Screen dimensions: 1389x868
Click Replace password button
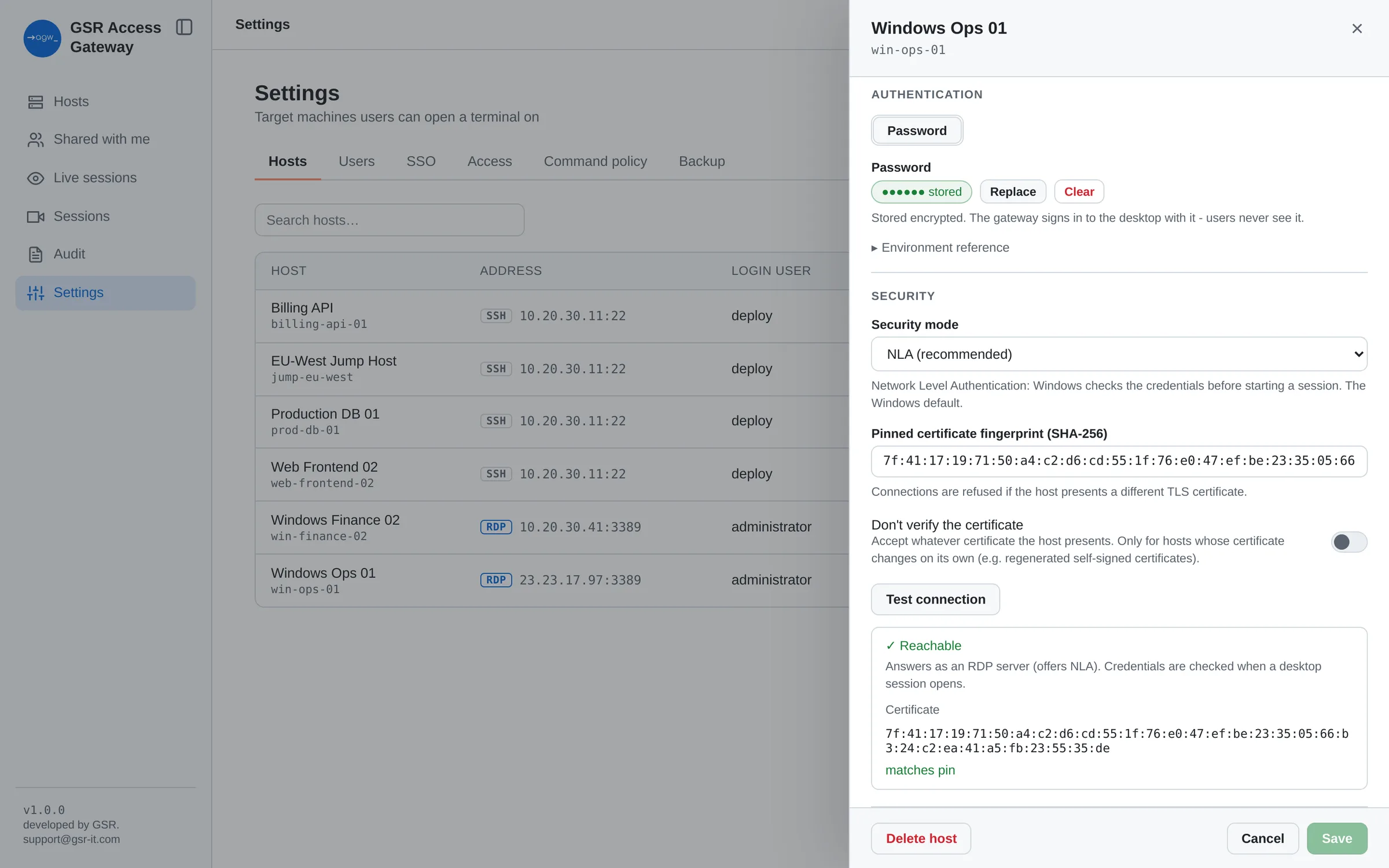[1013, 192]
